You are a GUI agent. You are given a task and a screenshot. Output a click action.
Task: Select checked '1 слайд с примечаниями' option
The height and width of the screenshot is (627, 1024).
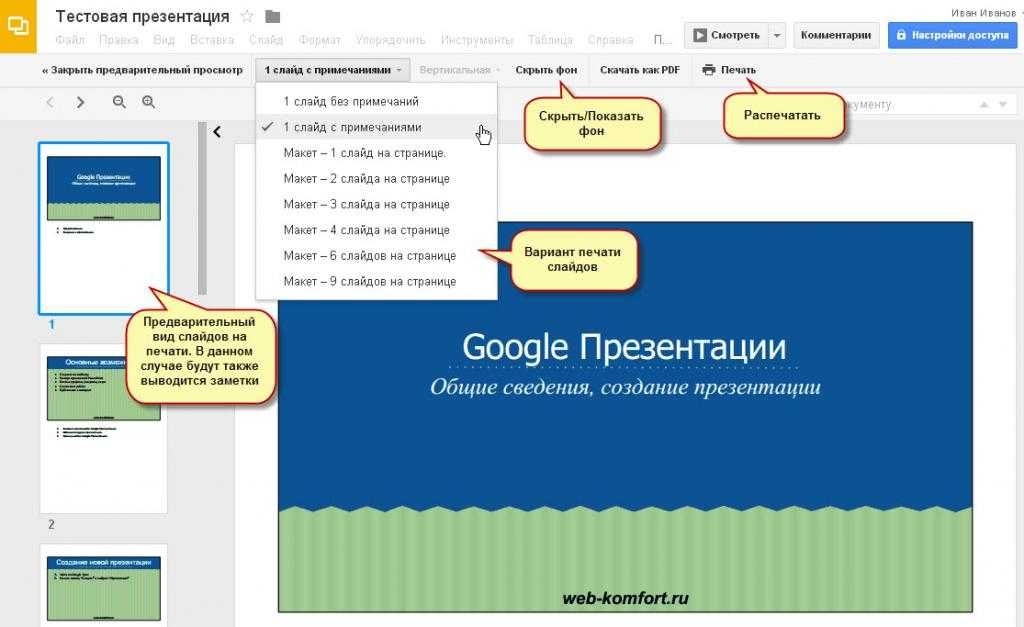point(376,127)
